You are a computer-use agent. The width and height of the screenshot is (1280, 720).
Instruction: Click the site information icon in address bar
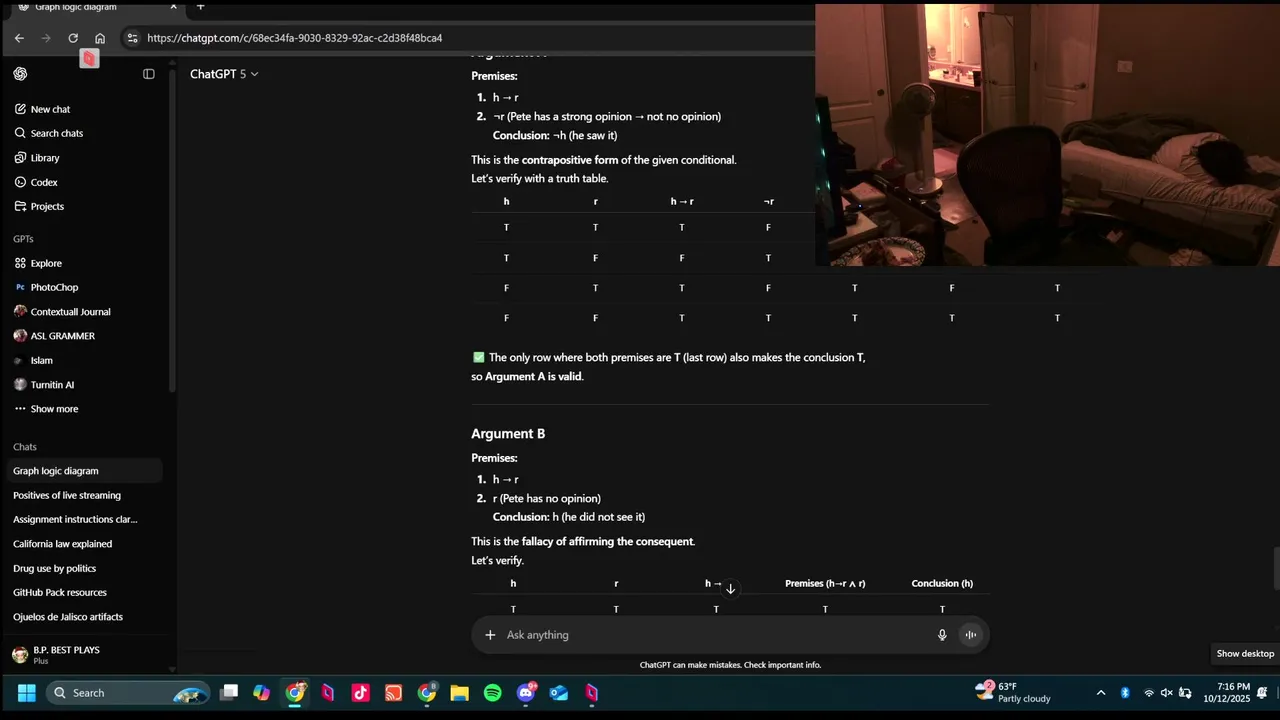pos(132,38)
